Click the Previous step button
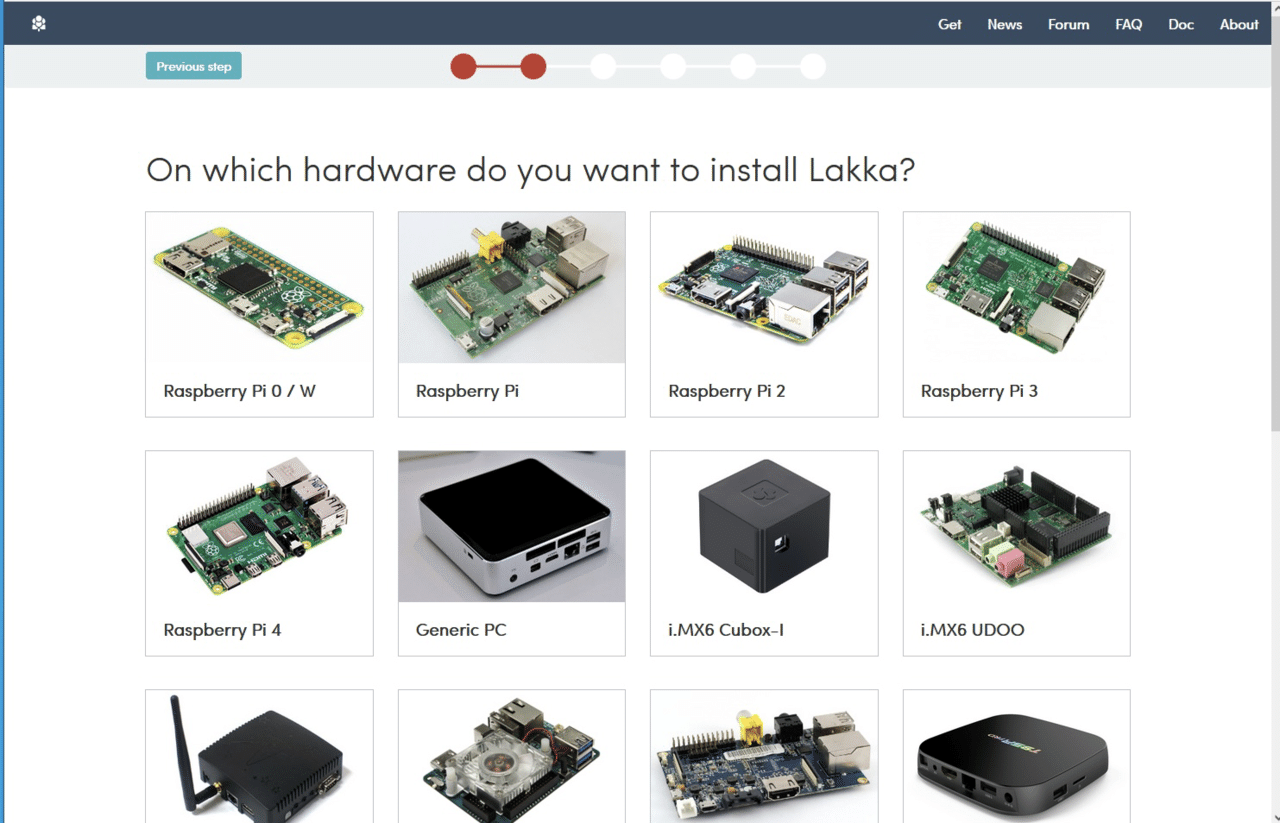This screenshot has height=823, width=1280. point(194,66)
